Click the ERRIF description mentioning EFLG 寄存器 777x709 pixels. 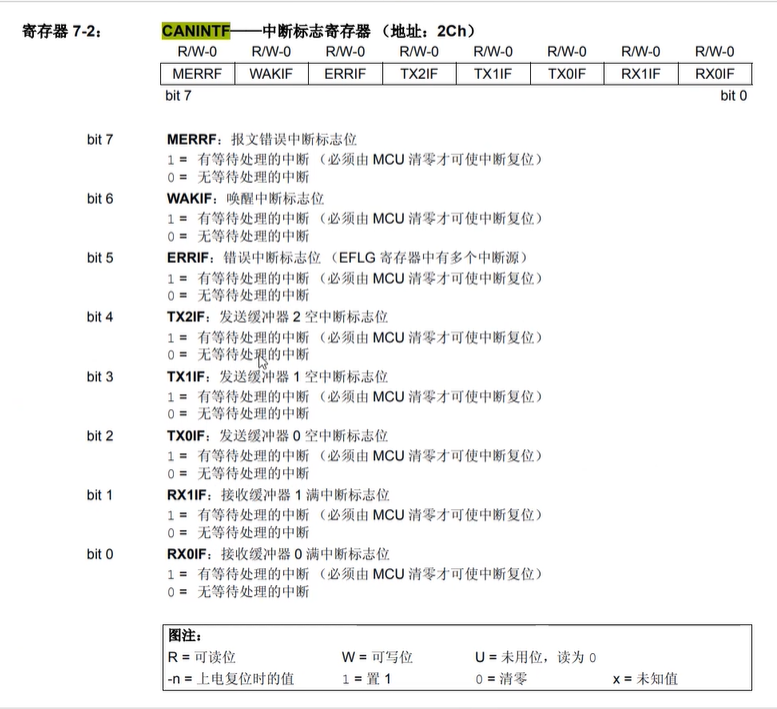point(347,258)
